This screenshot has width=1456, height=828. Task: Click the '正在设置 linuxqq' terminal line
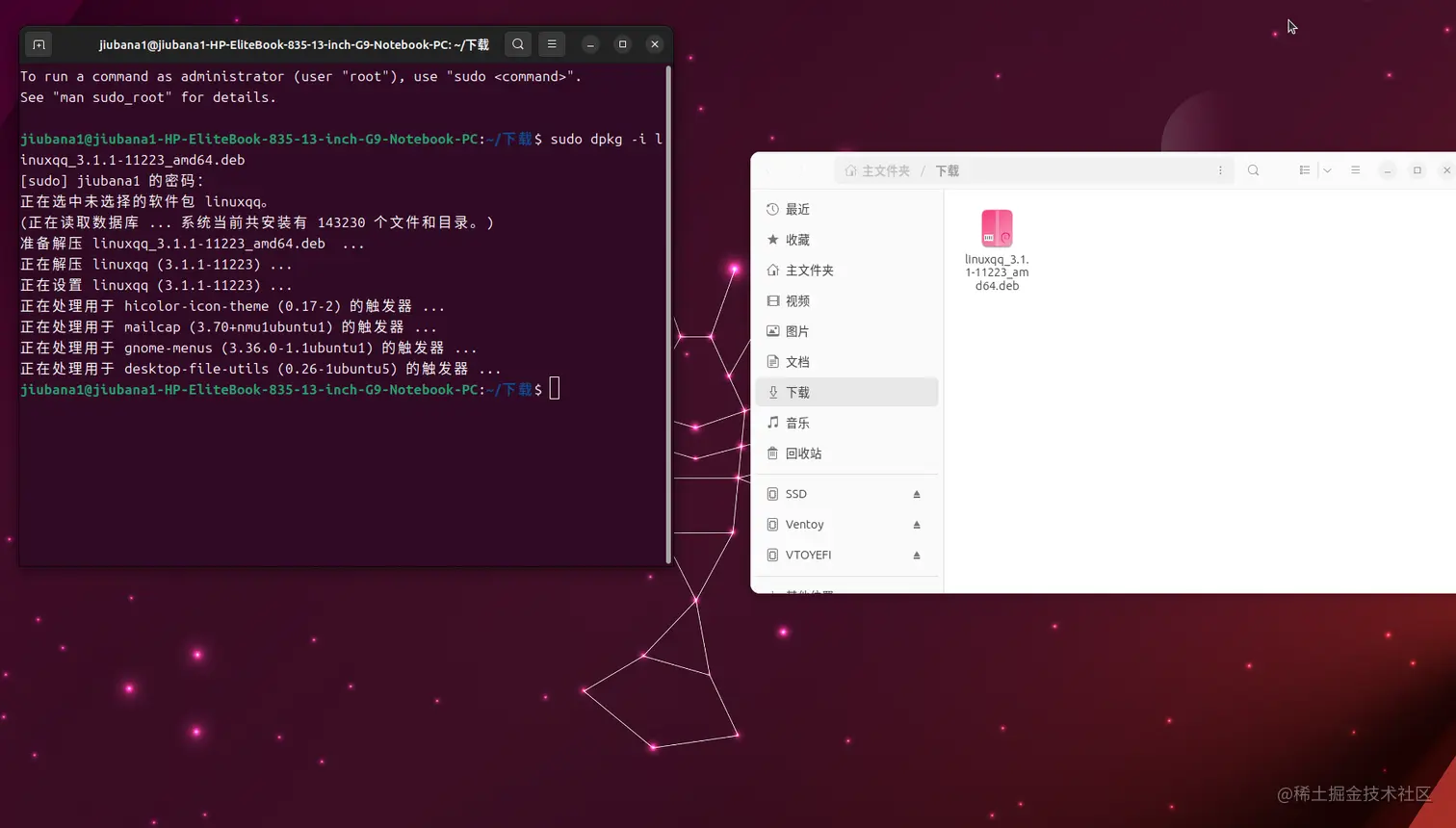(x=156, y=286)
